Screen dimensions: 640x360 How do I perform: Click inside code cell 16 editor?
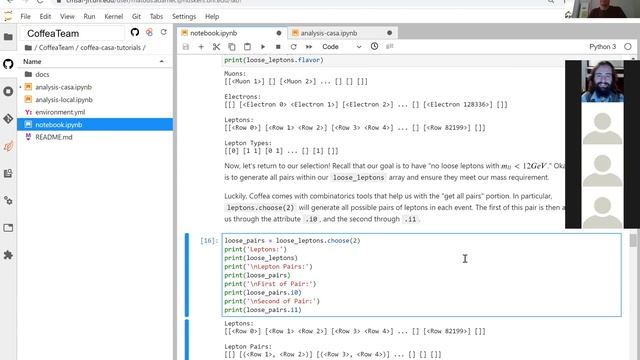pos(422,275)
